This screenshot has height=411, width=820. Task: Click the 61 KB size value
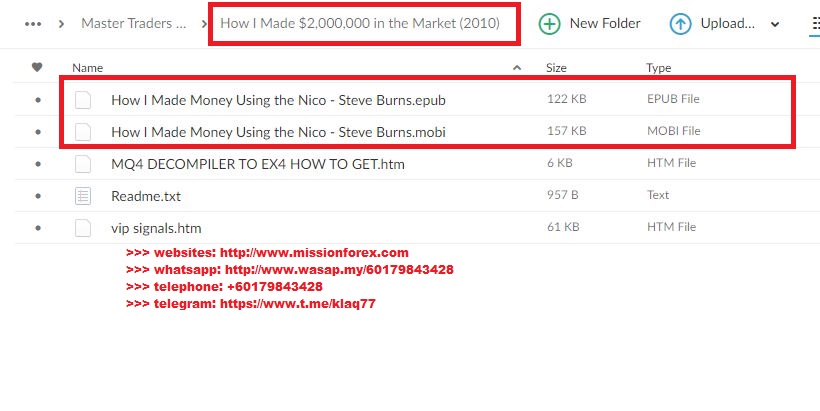pos(563,227)
